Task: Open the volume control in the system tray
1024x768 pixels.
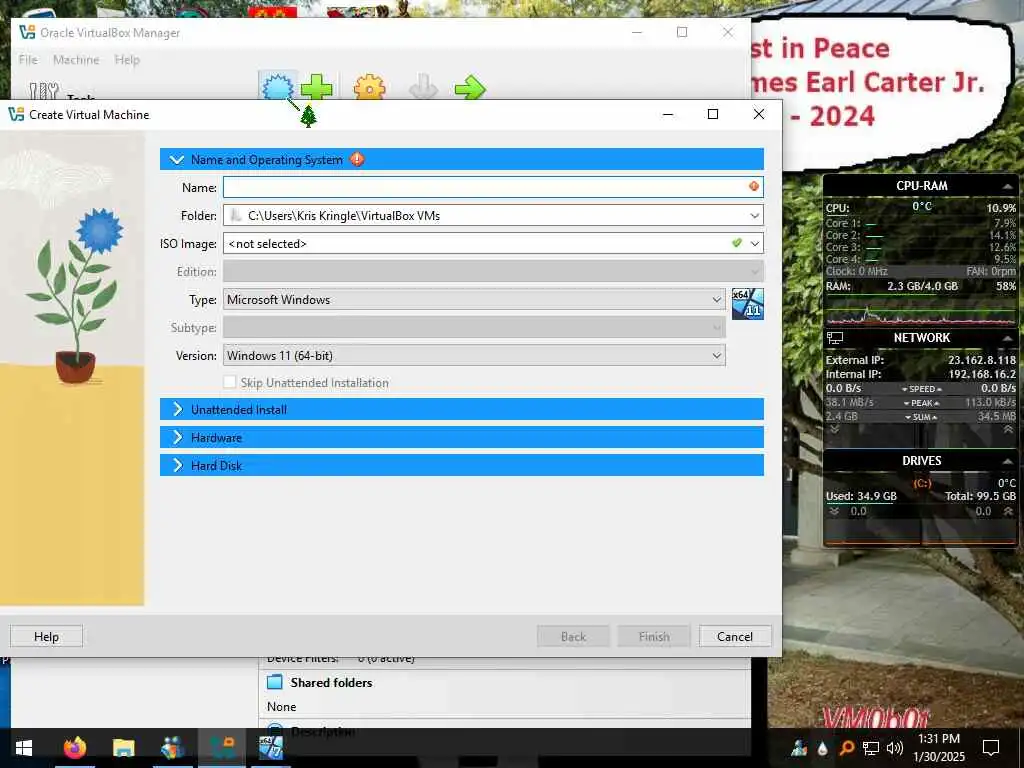Action: [x=895, y=748]
